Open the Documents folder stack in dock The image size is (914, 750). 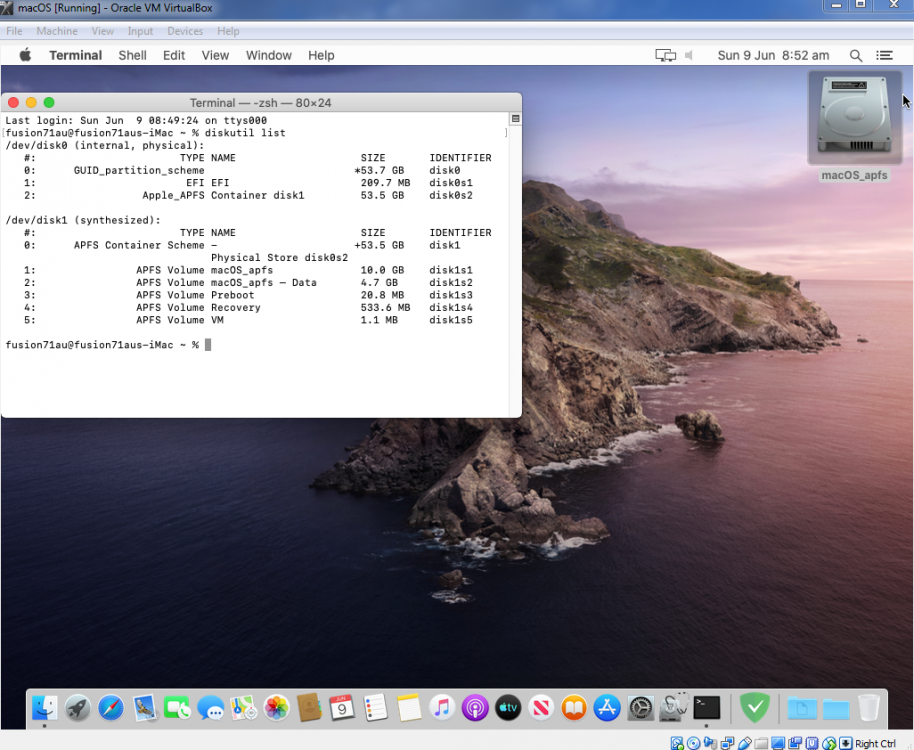(x=802, y=709)
